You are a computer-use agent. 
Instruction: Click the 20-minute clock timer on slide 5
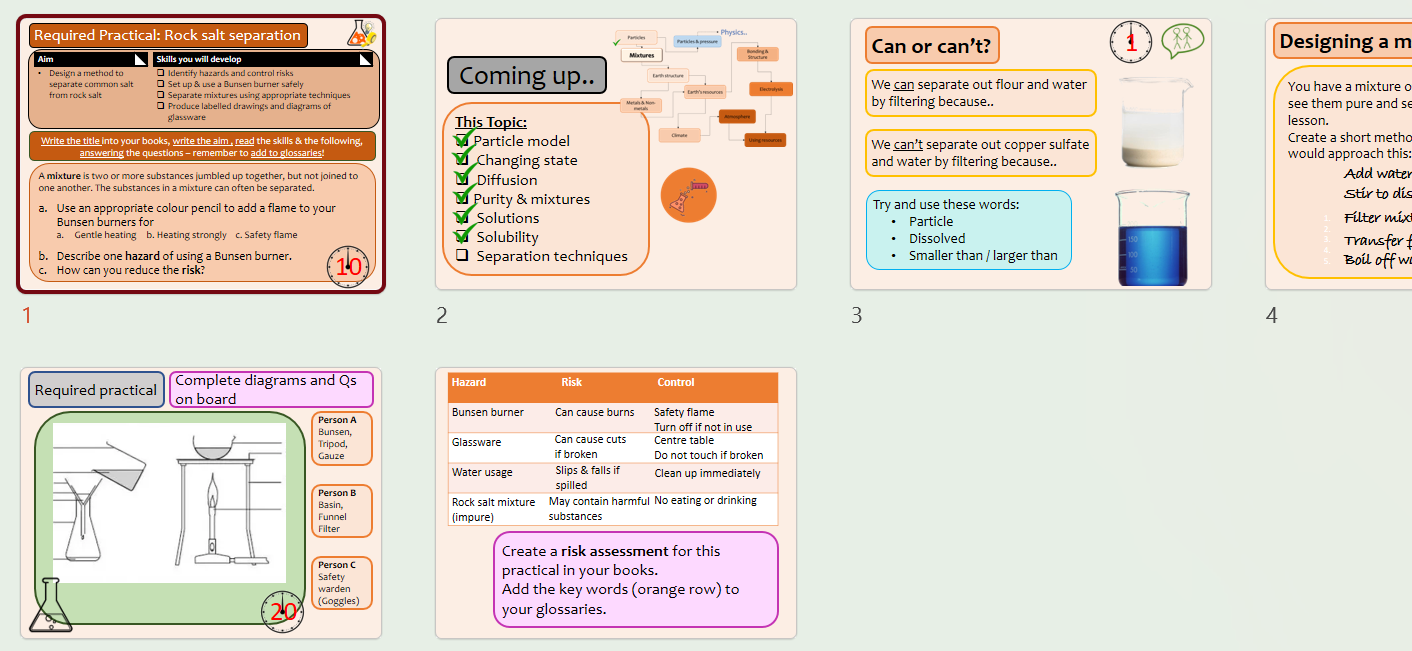[x=283, y=611]
